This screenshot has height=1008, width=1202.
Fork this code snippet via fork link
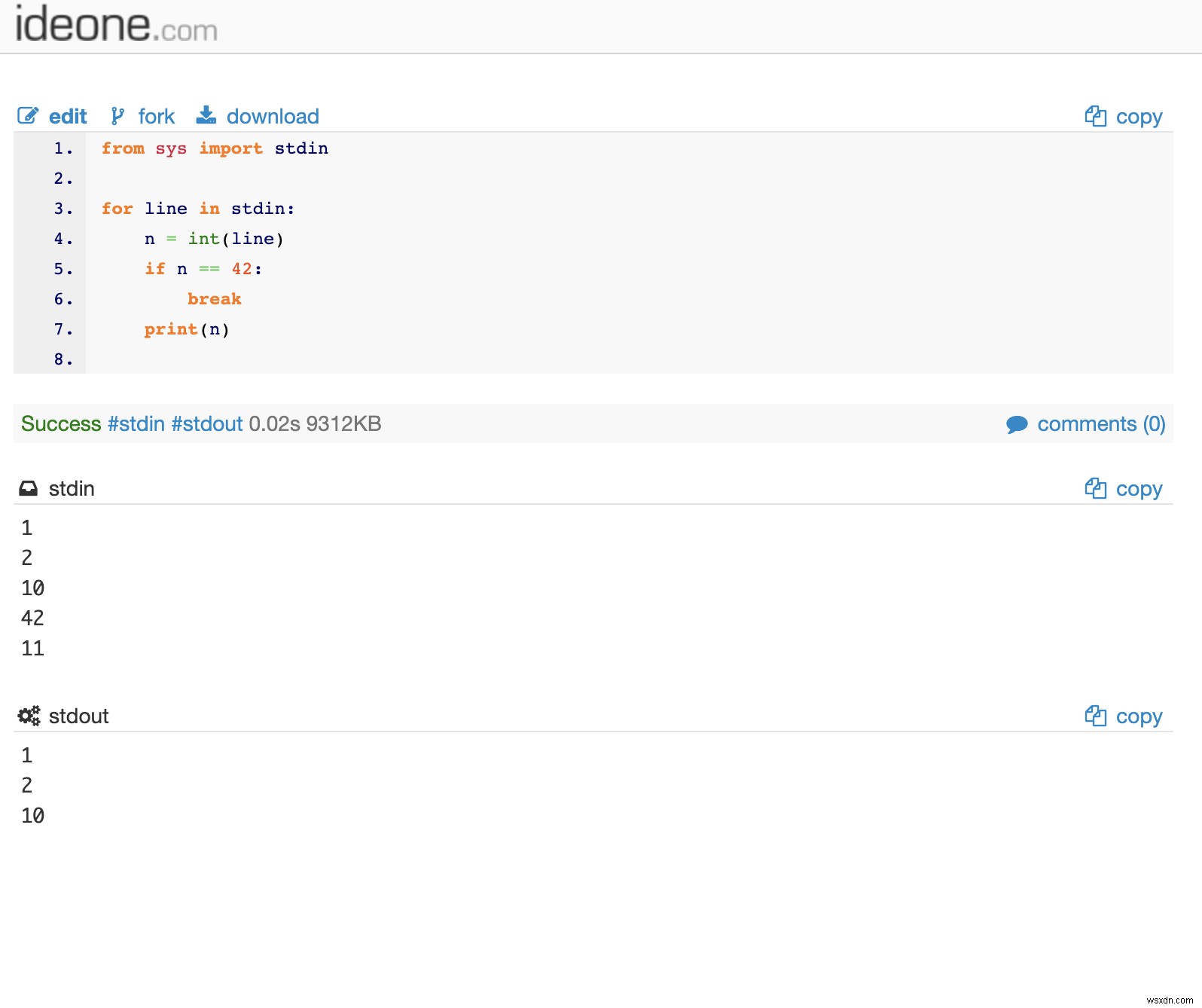156,117
